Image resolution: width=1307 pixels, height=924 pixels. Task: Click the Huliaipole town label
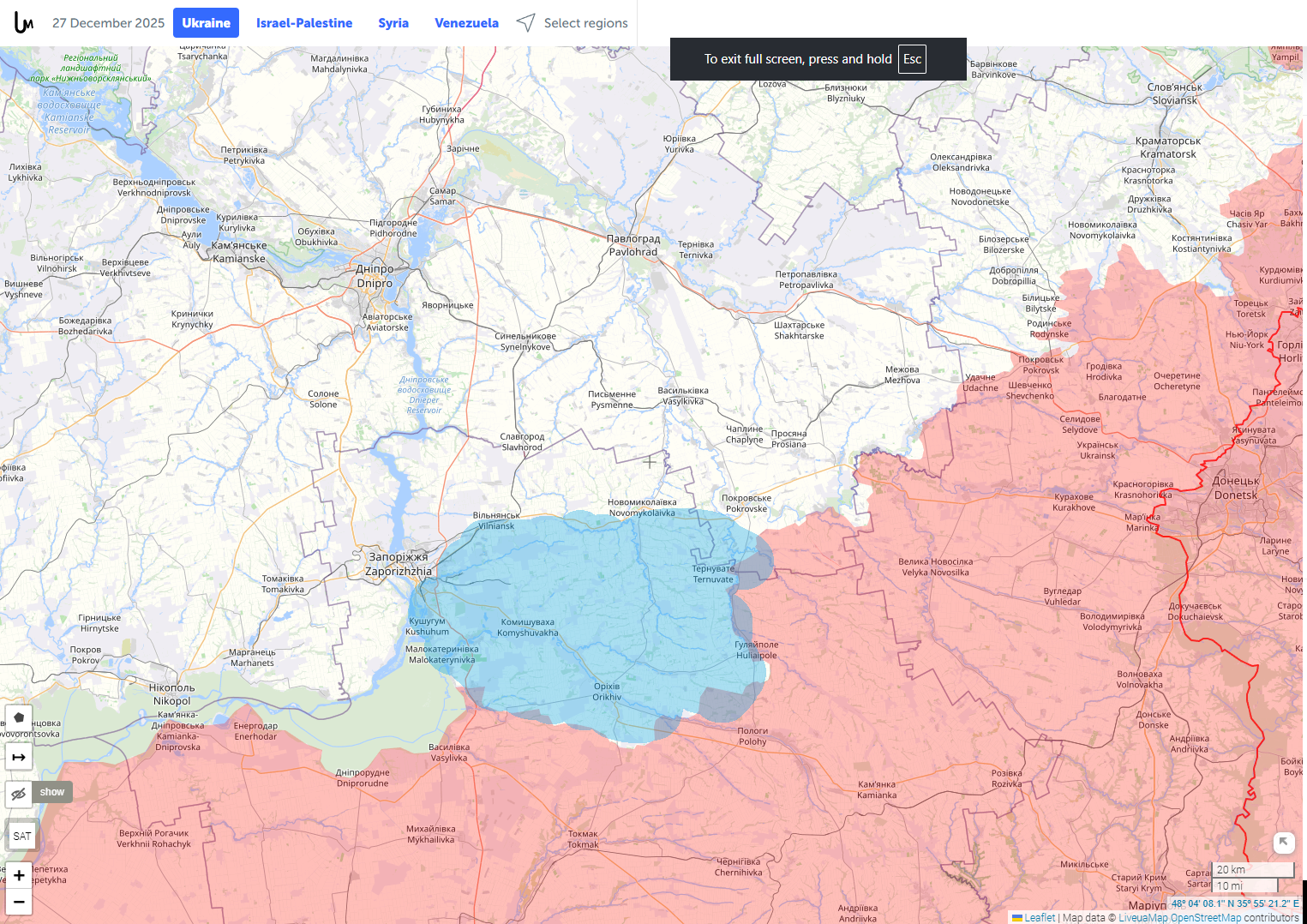point(756,650)
